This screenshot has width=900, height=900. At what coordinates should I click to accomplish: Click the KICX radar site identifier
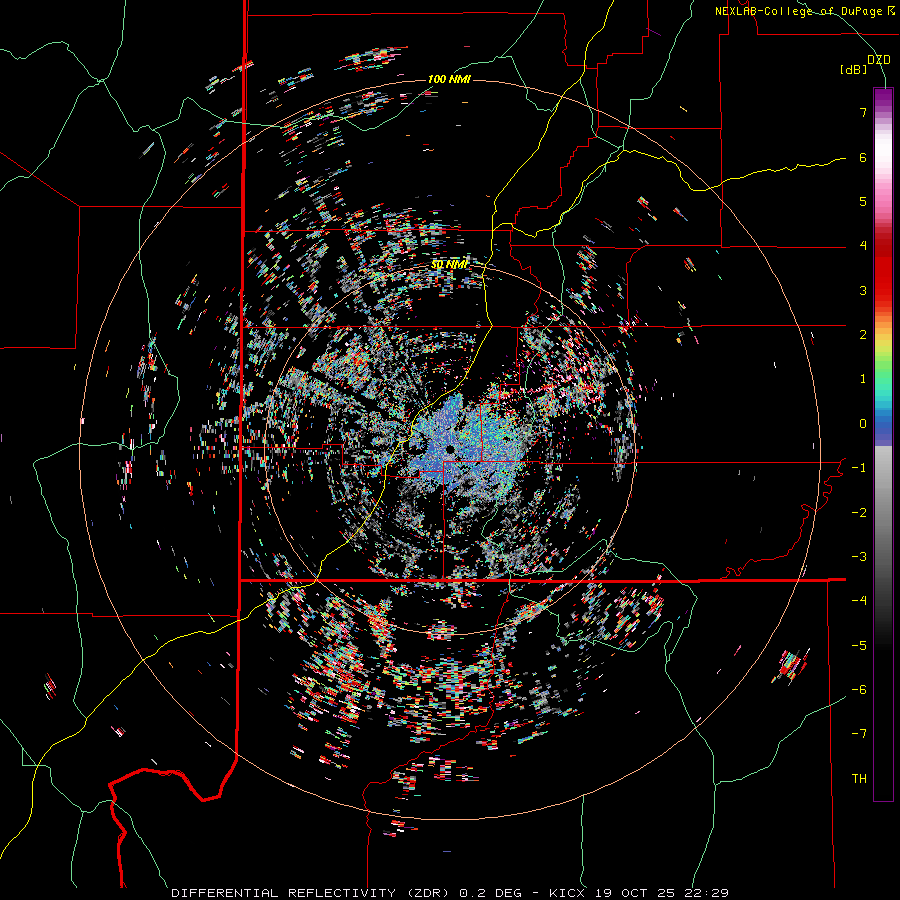click(x=567, y=893)
